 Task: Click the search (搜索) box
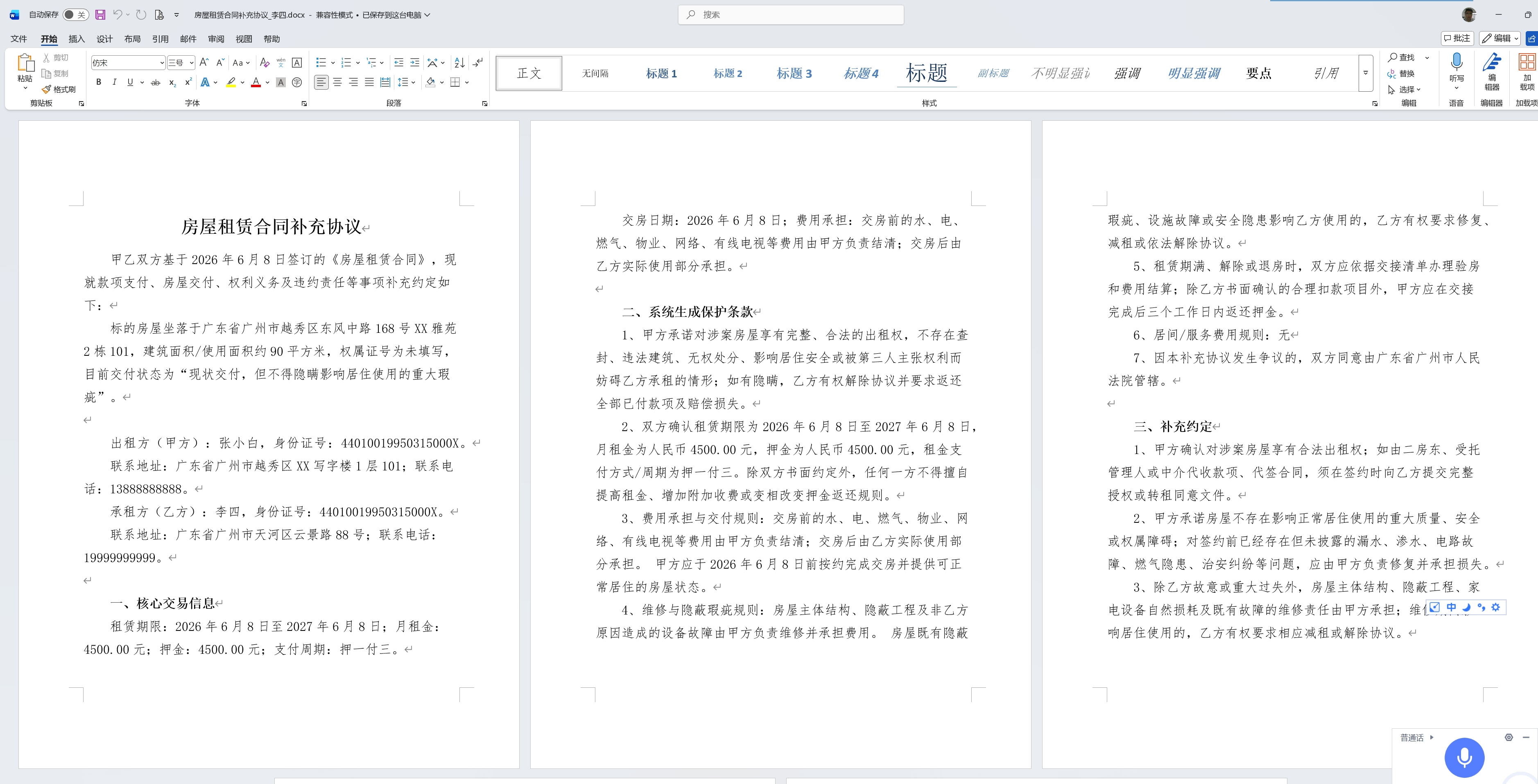coord(790,14)
